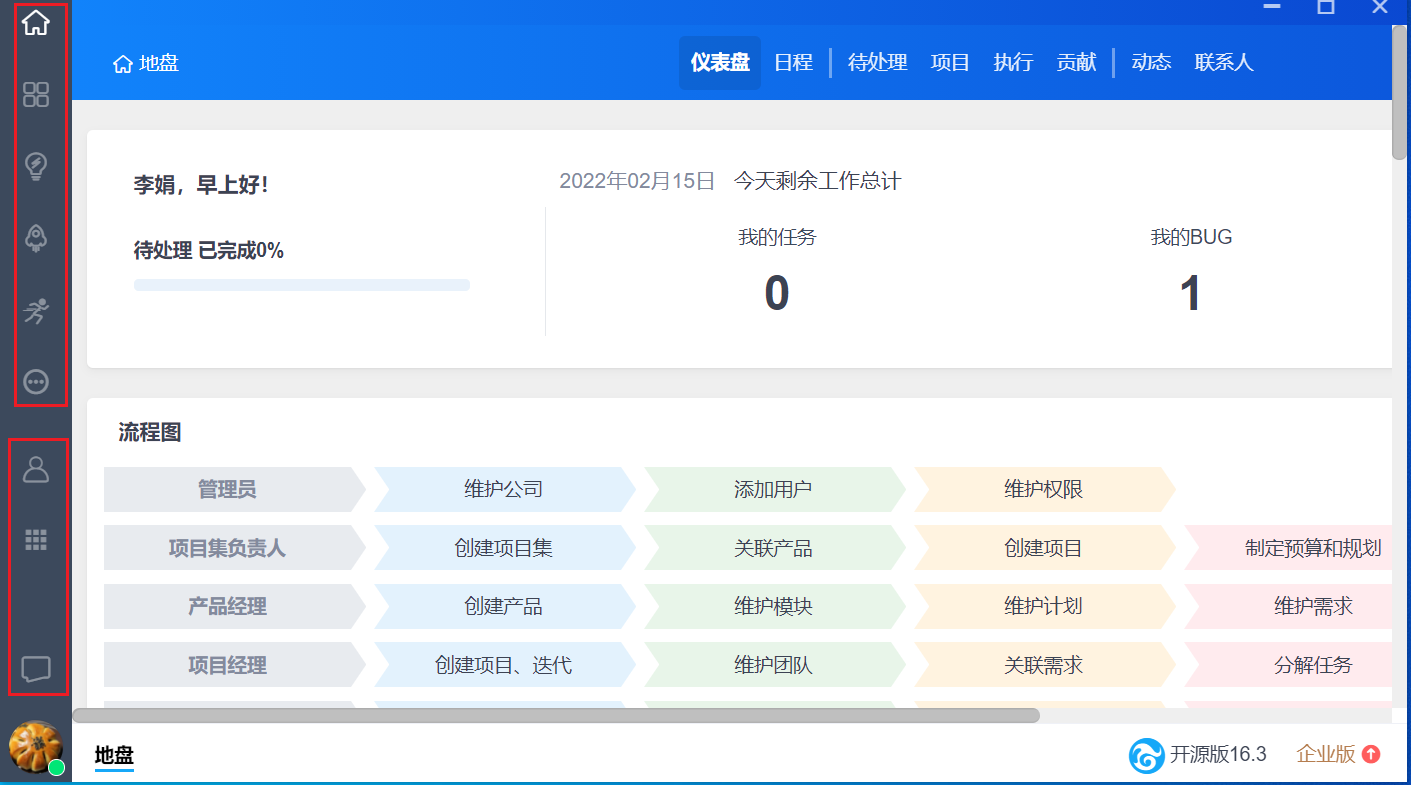The width and height of the screenshot is (1411, 785).
Task: Open the 待处理 tab
Action: pos(877,63)
